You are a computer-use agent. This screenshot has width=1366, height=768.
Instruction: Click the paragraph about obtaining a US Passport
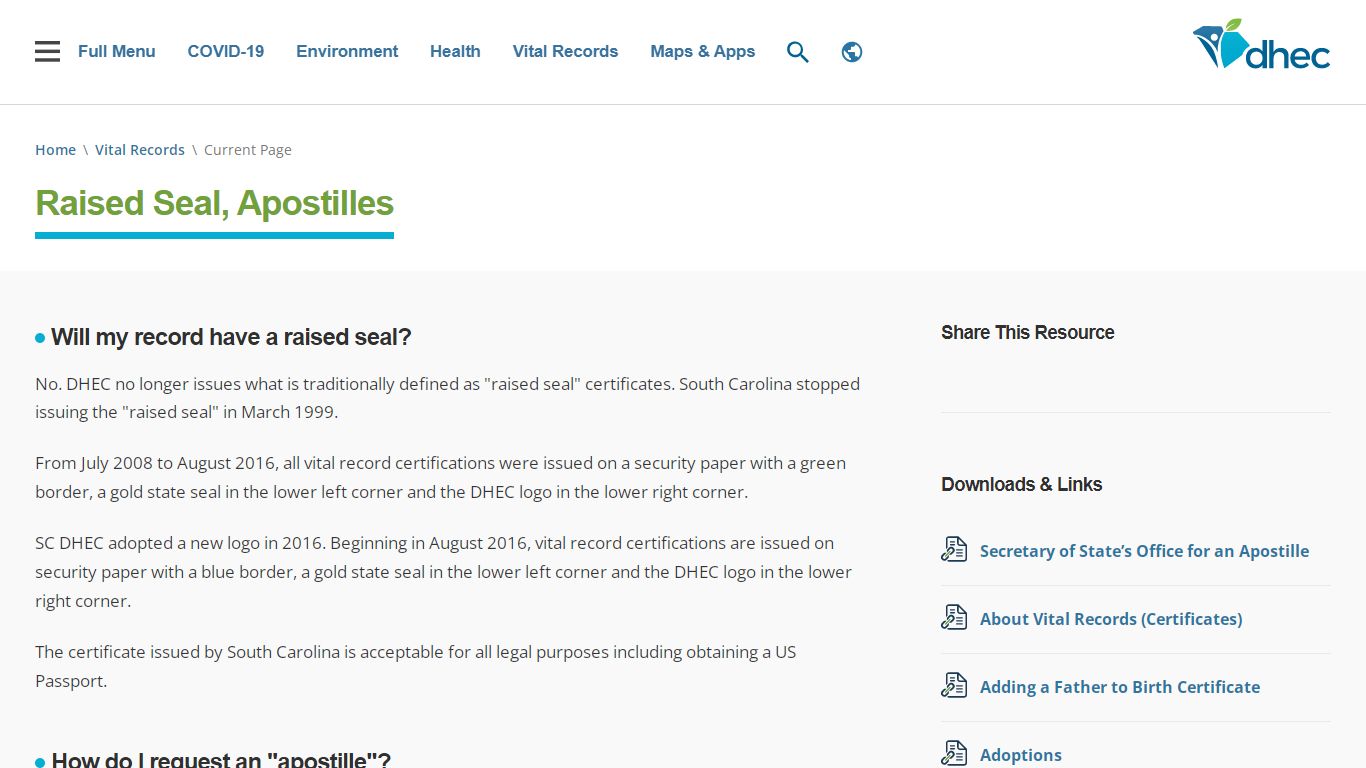pos(416,667)
